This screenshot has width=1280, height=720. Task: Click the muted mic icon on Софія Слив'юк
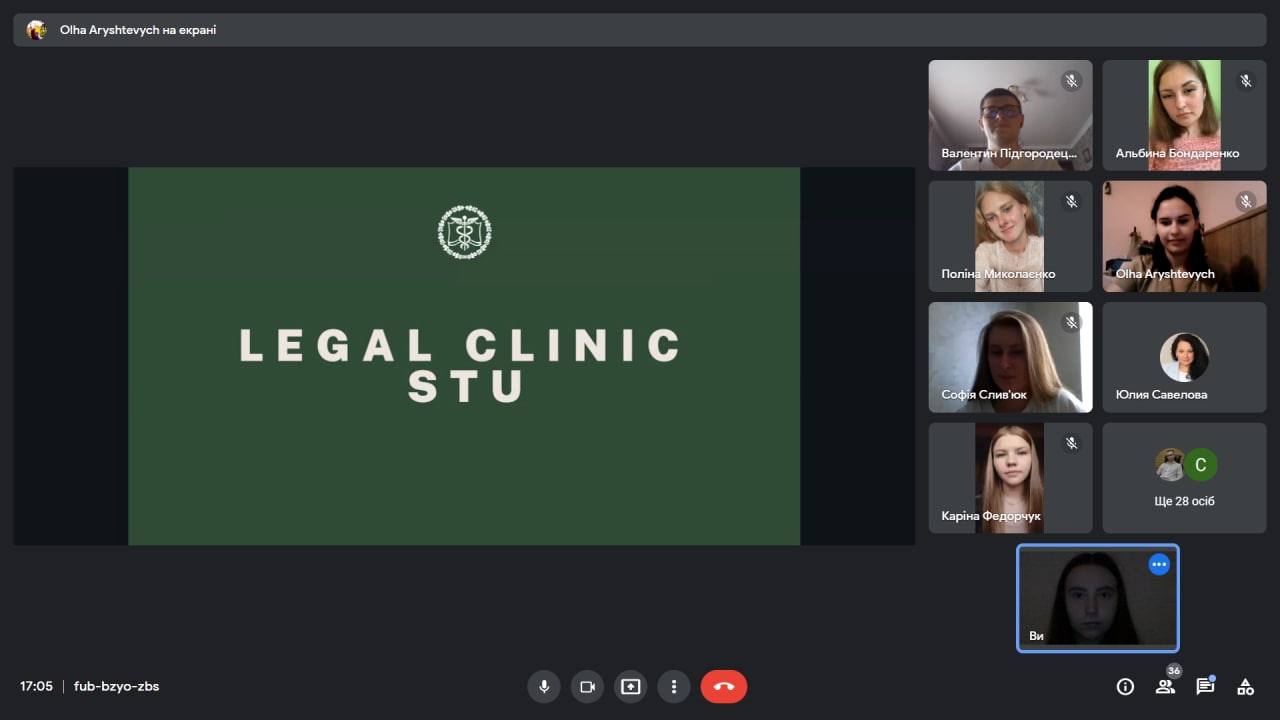point(1071,322)
